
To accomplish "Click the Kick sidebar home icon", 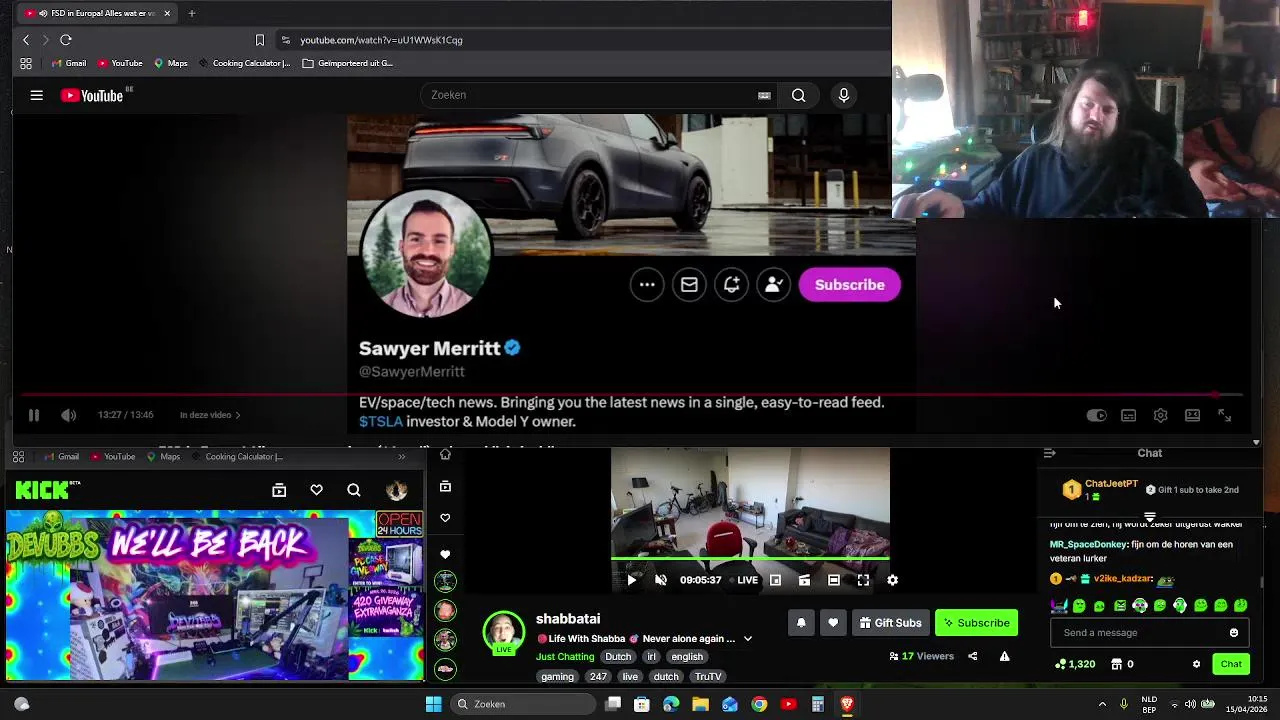I will pos(445,455).
